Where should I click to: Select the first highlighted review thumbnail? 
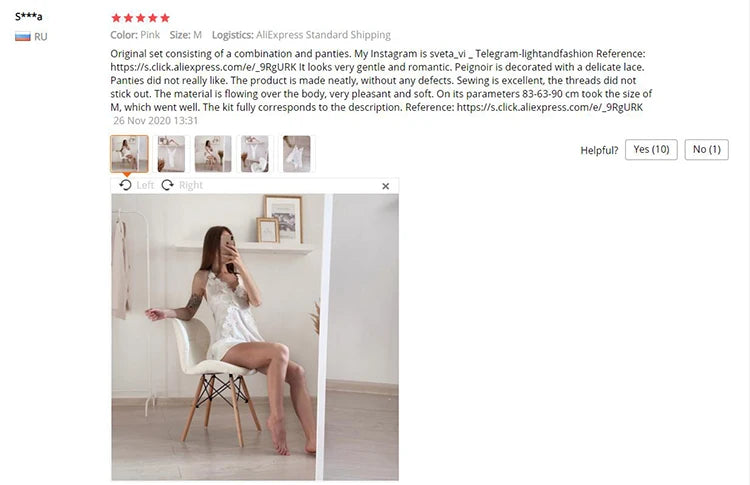(x=129, y=154)
